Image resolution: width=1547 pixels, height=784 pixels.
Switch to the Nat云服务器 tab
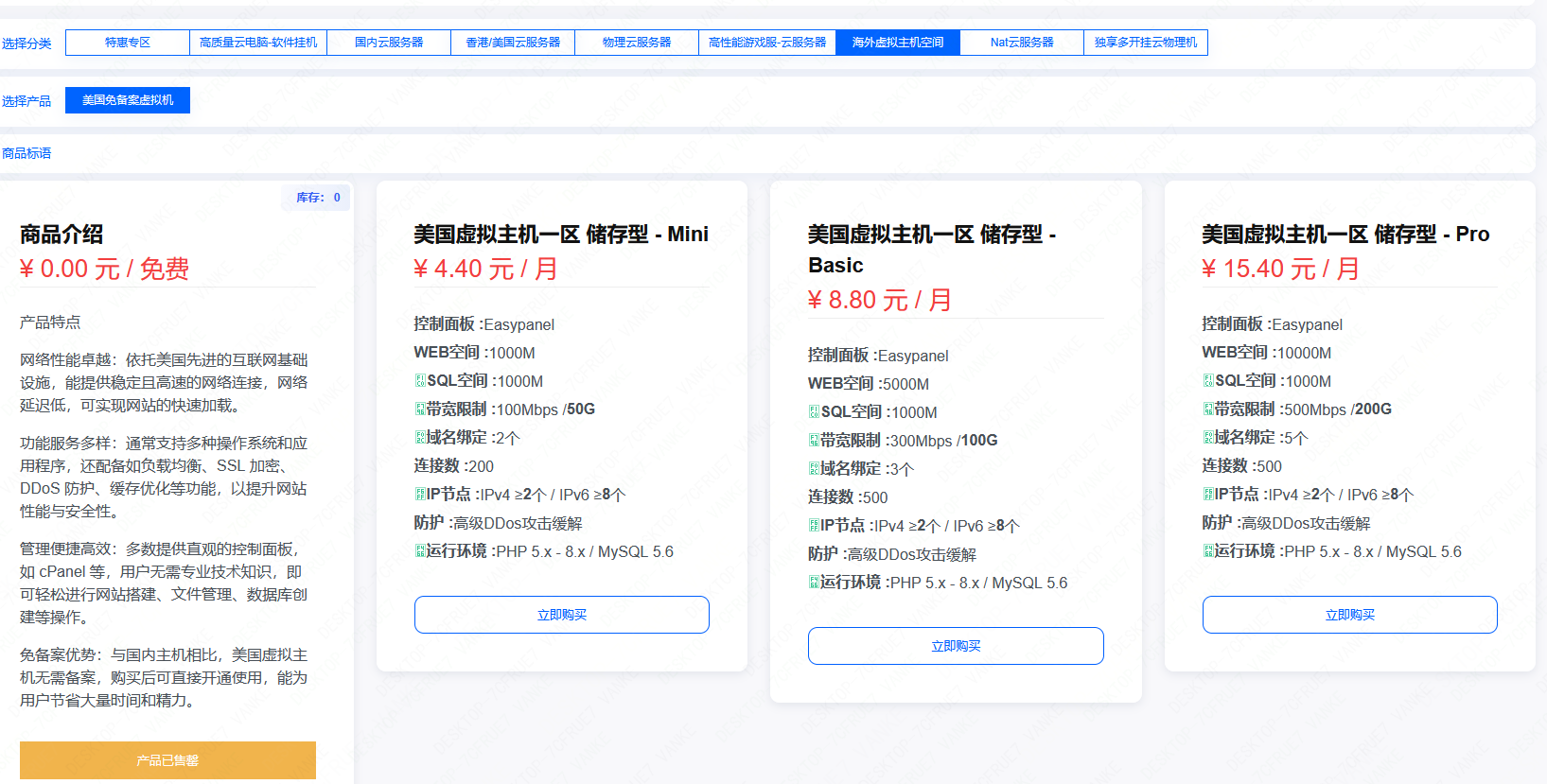click(x=1022, y=43)
